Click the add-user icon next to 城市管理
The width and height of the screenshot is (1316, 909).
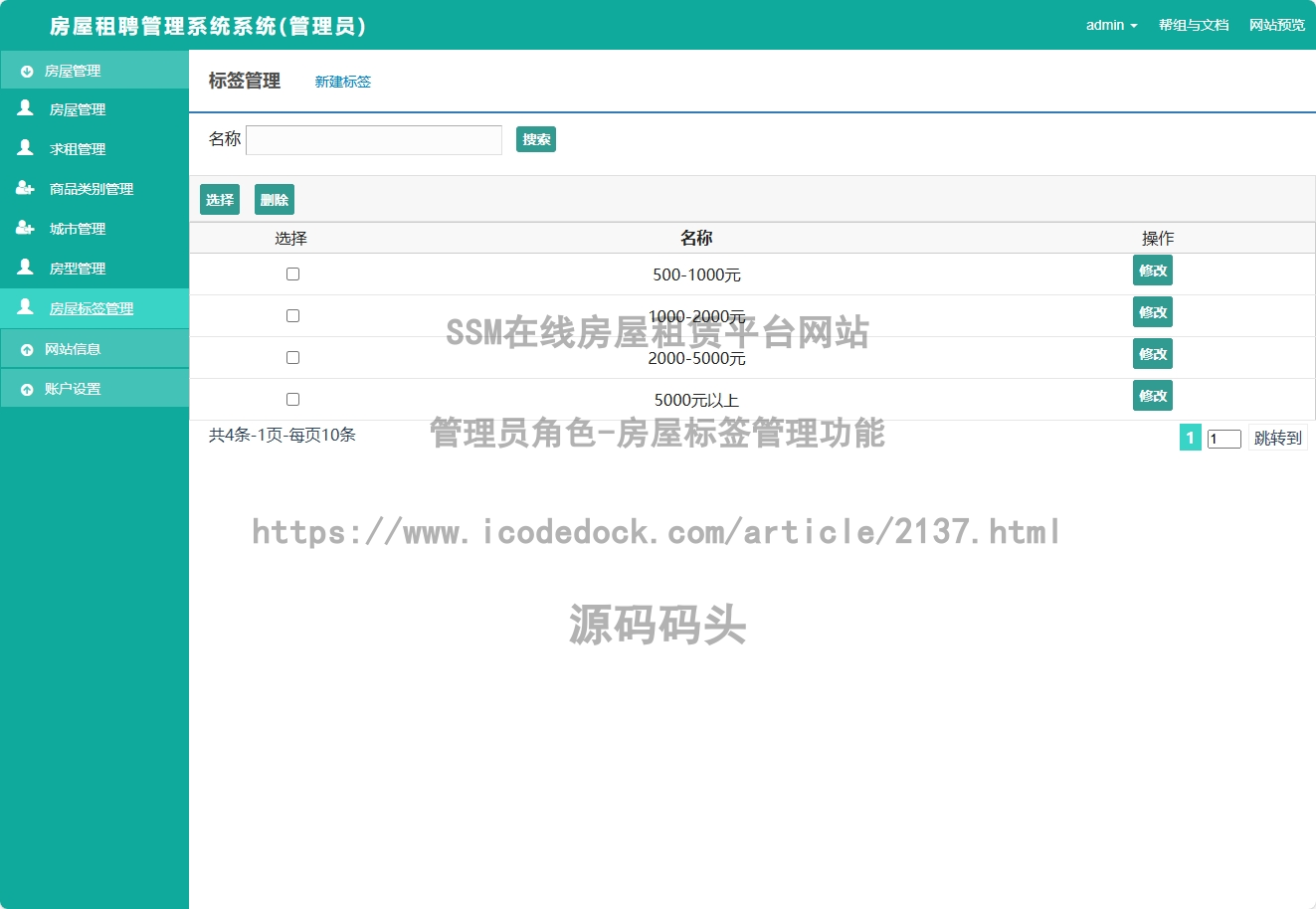26,228
